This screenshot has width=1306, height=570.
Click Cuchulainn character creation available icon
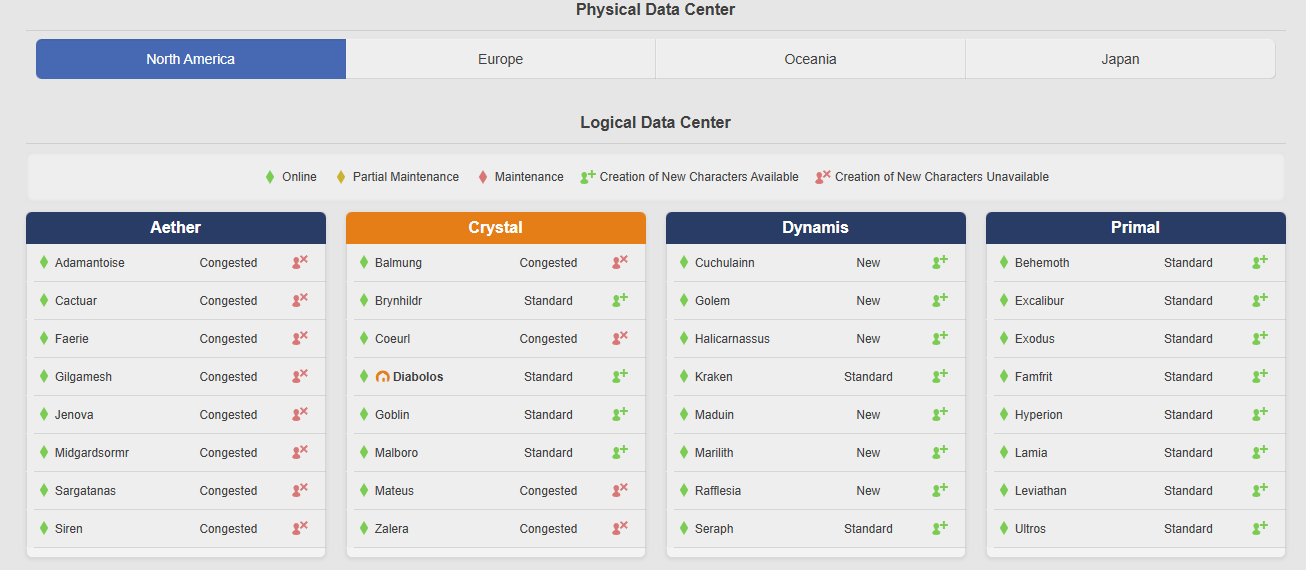(x=940, y=262)
